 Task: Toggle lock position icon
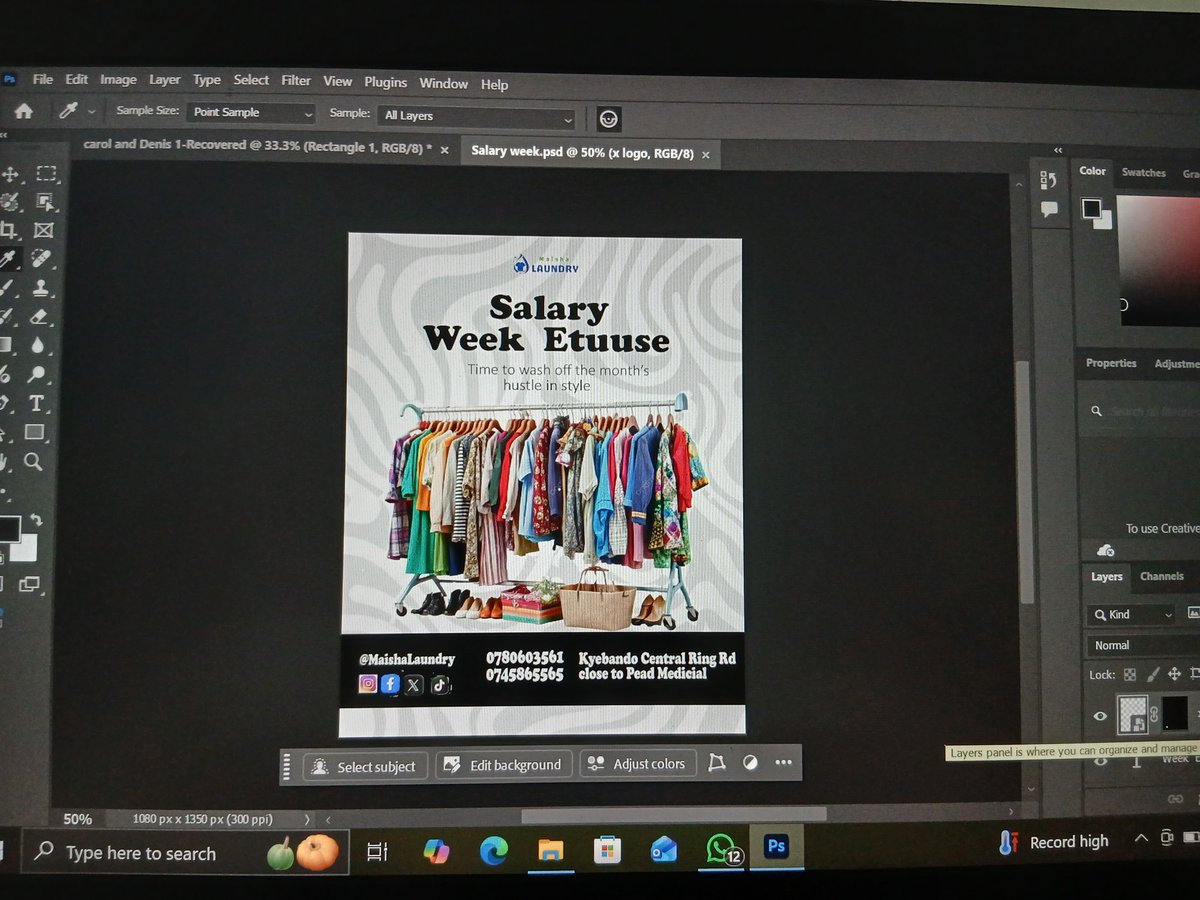[x=1175, y=674]
